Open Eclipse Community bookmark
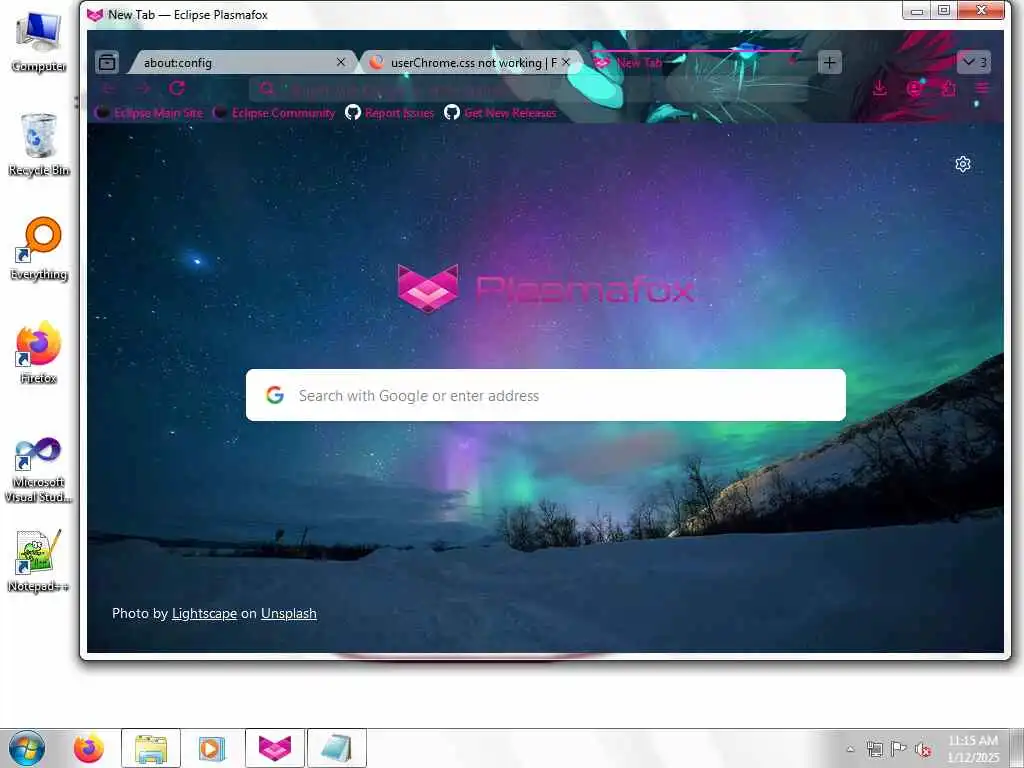 coord(274,113)
